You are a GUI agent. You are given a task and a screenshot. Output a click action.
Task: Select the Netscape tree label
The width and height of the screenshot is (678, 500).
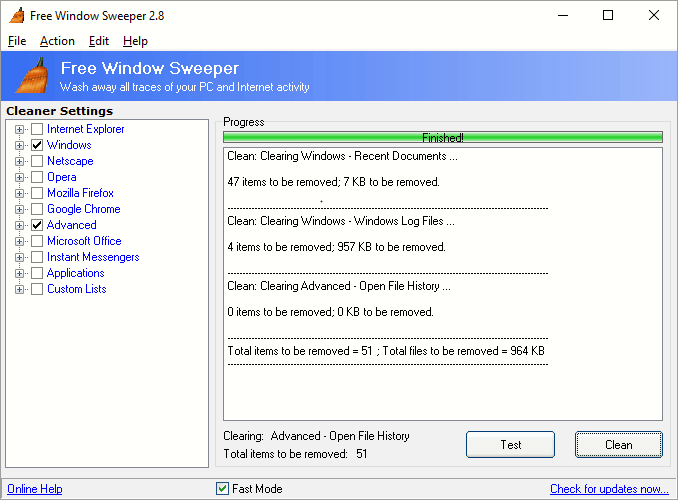tap(70, 161)
